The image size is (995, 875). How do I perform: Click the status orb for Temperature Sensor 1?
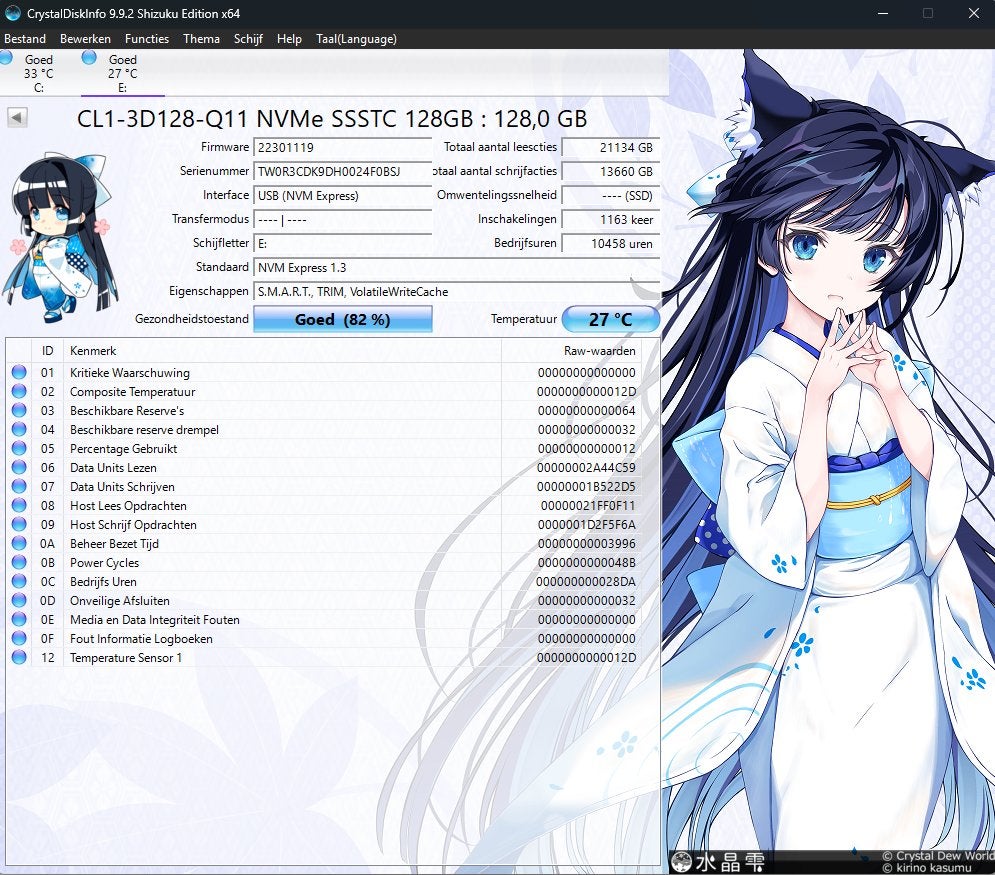tap(19, 657)
